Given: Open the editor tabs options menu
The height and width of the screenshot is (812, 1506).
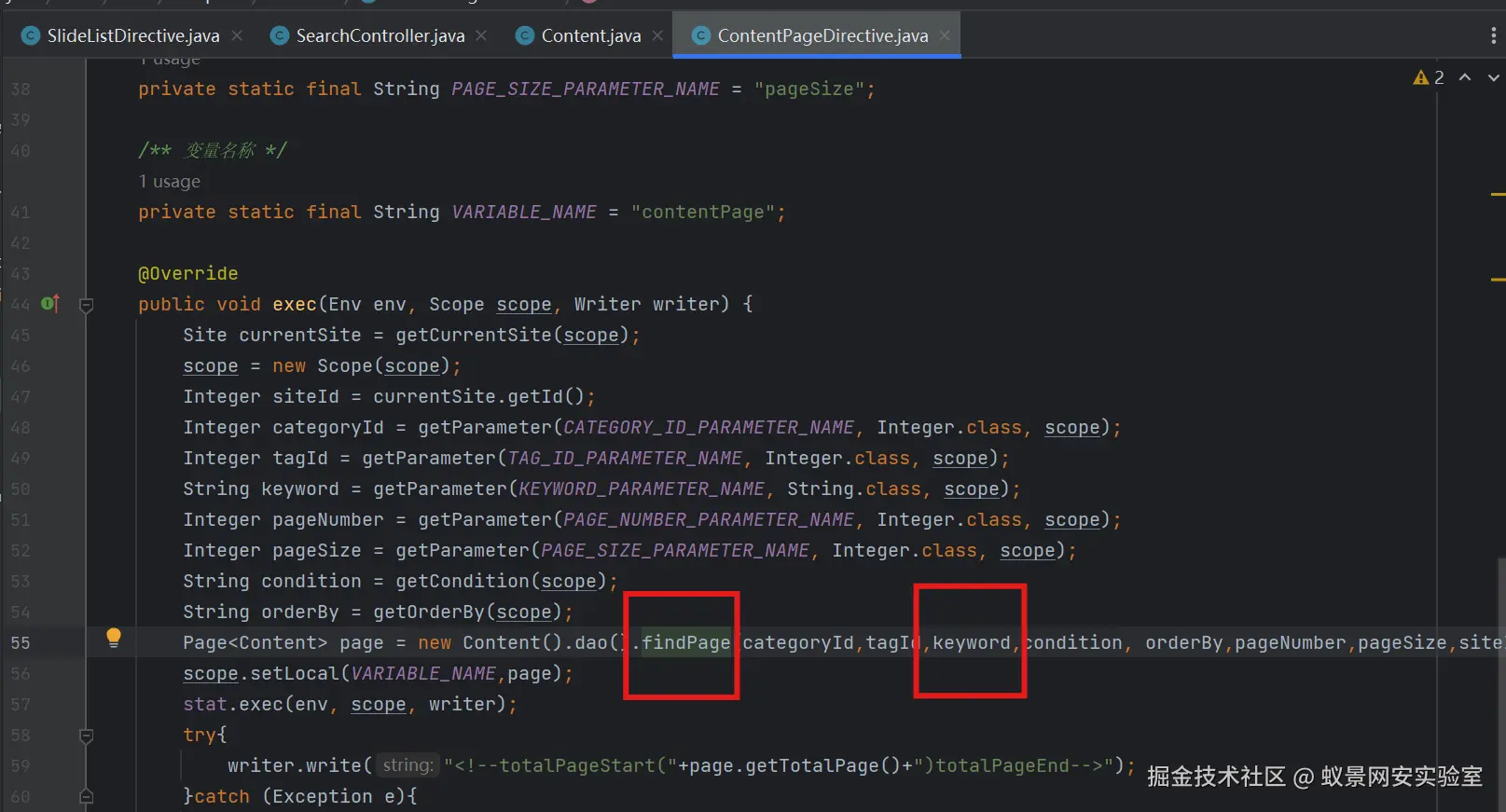Looking at the screenshot, I should pyautogui.click(x=1493, y=35).
